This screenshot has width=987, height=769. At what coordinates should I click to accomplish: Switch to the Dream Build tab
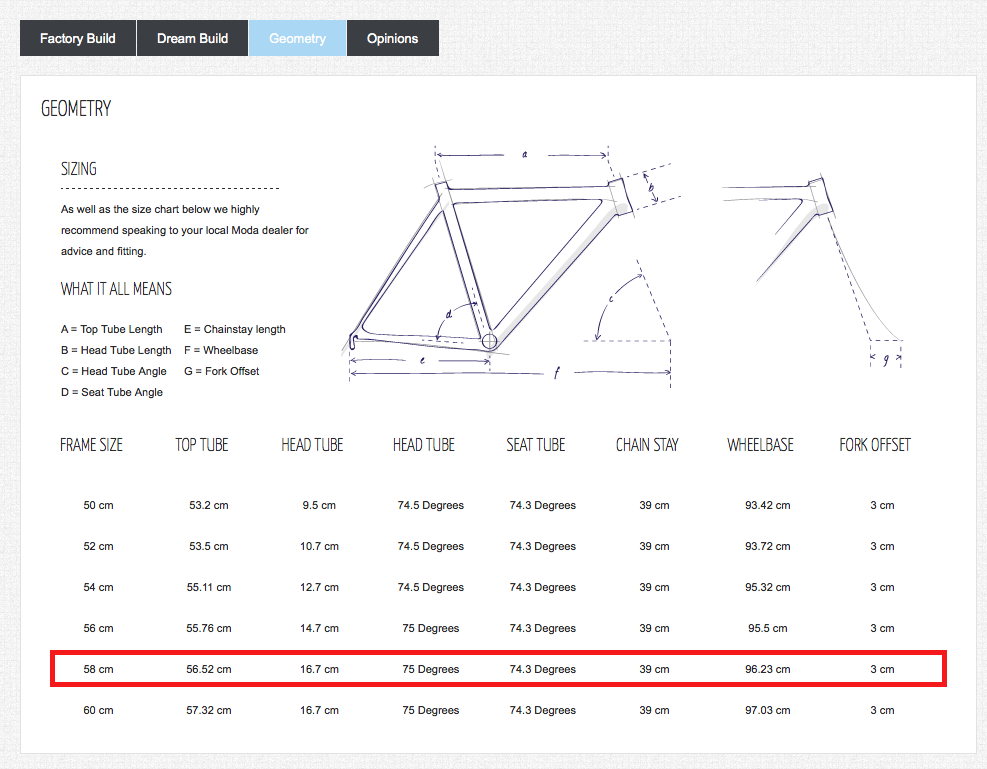point(192,39)
